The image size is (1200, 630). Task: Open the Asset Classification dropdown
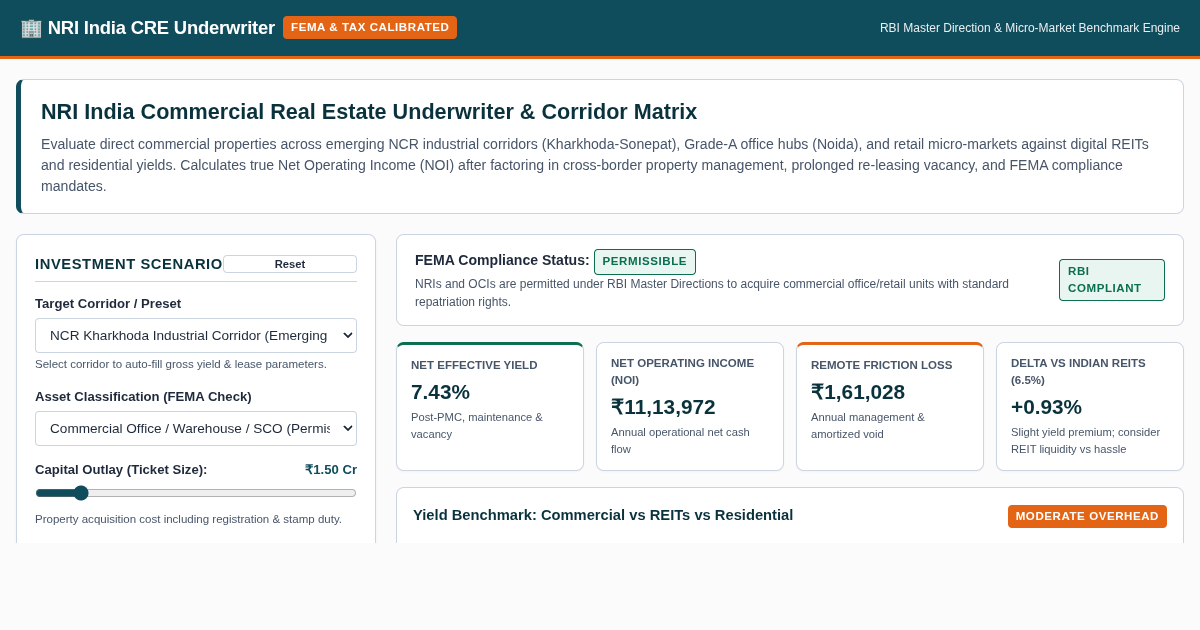(x=196, y=428)
